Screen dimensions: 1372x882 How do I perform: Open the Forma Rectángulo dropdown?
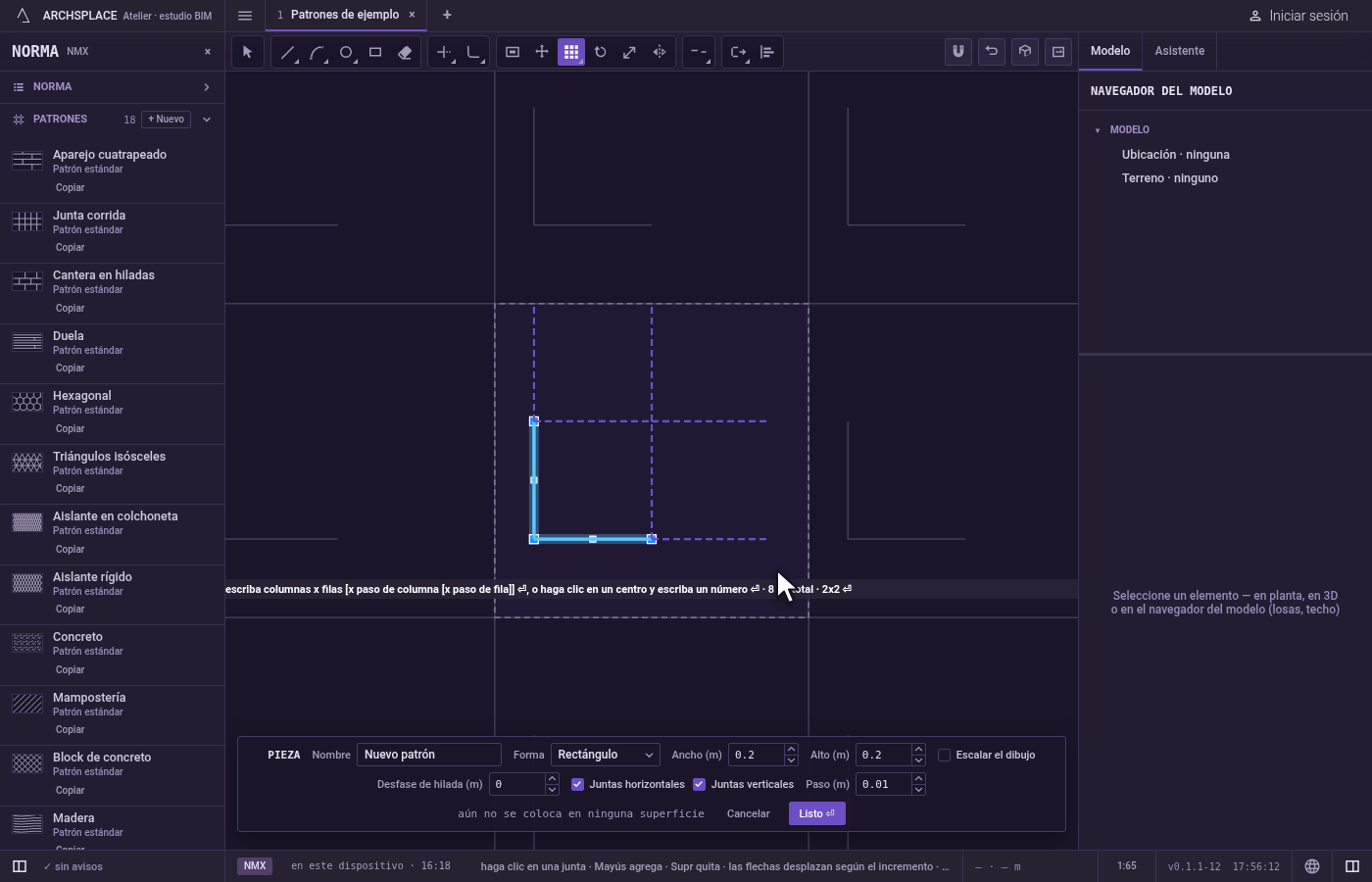(x=605, y=755)
